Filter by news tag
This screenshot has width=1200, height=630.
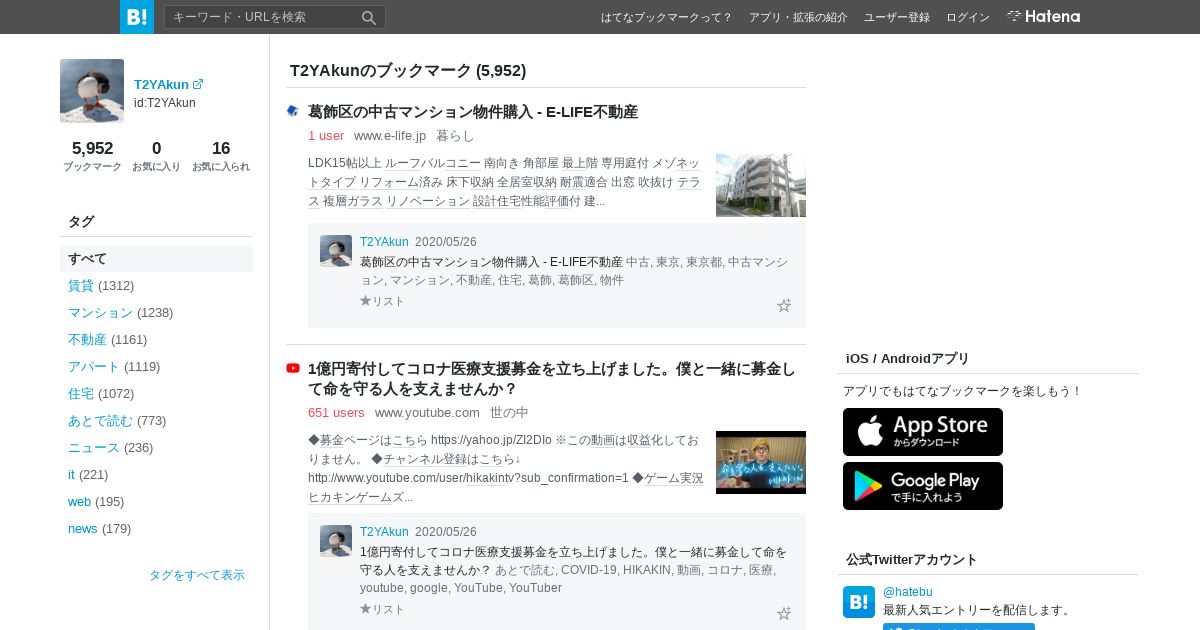(x=83, y=528)
